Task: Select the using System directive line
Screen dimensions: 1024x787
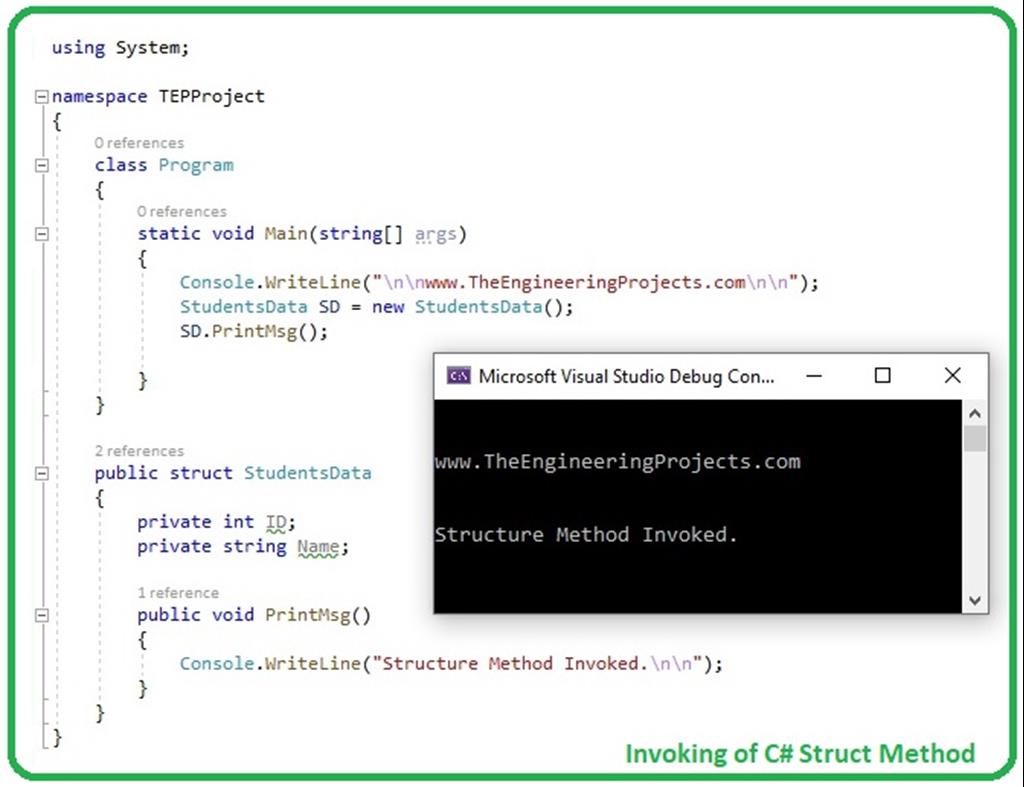Action: pyautogui.click(x=120, y=47)
